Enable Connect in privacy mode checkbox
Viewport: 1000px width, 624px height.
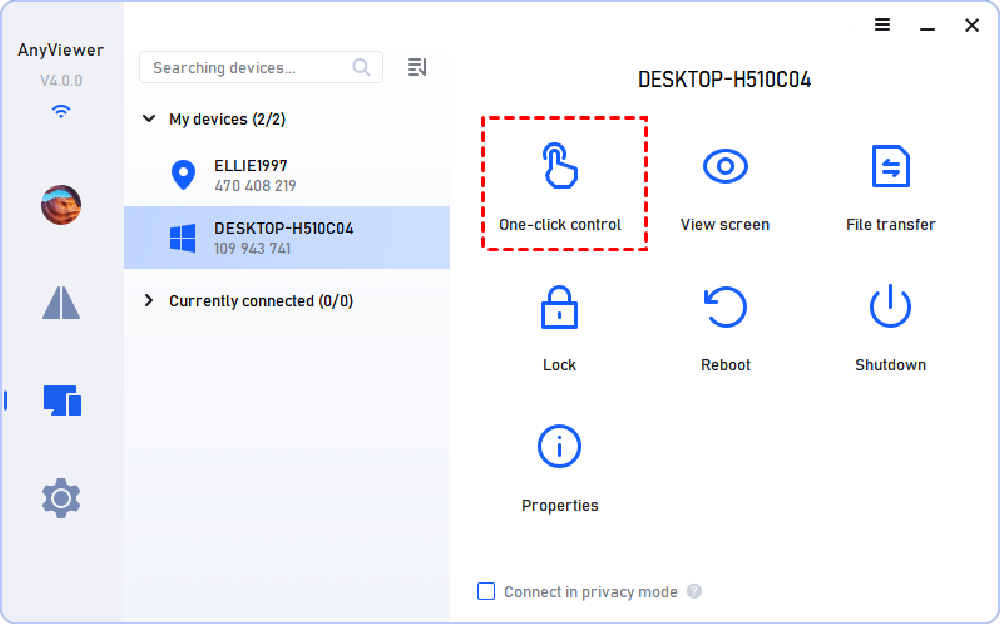coord(487,592)
